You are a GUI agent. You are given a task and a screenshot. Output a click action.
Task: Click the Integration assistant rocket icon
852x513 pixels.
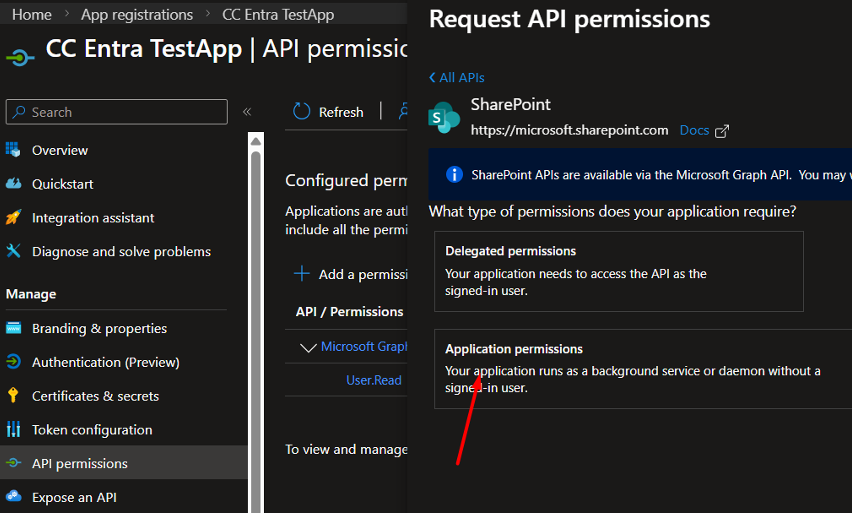coord(13,218)
